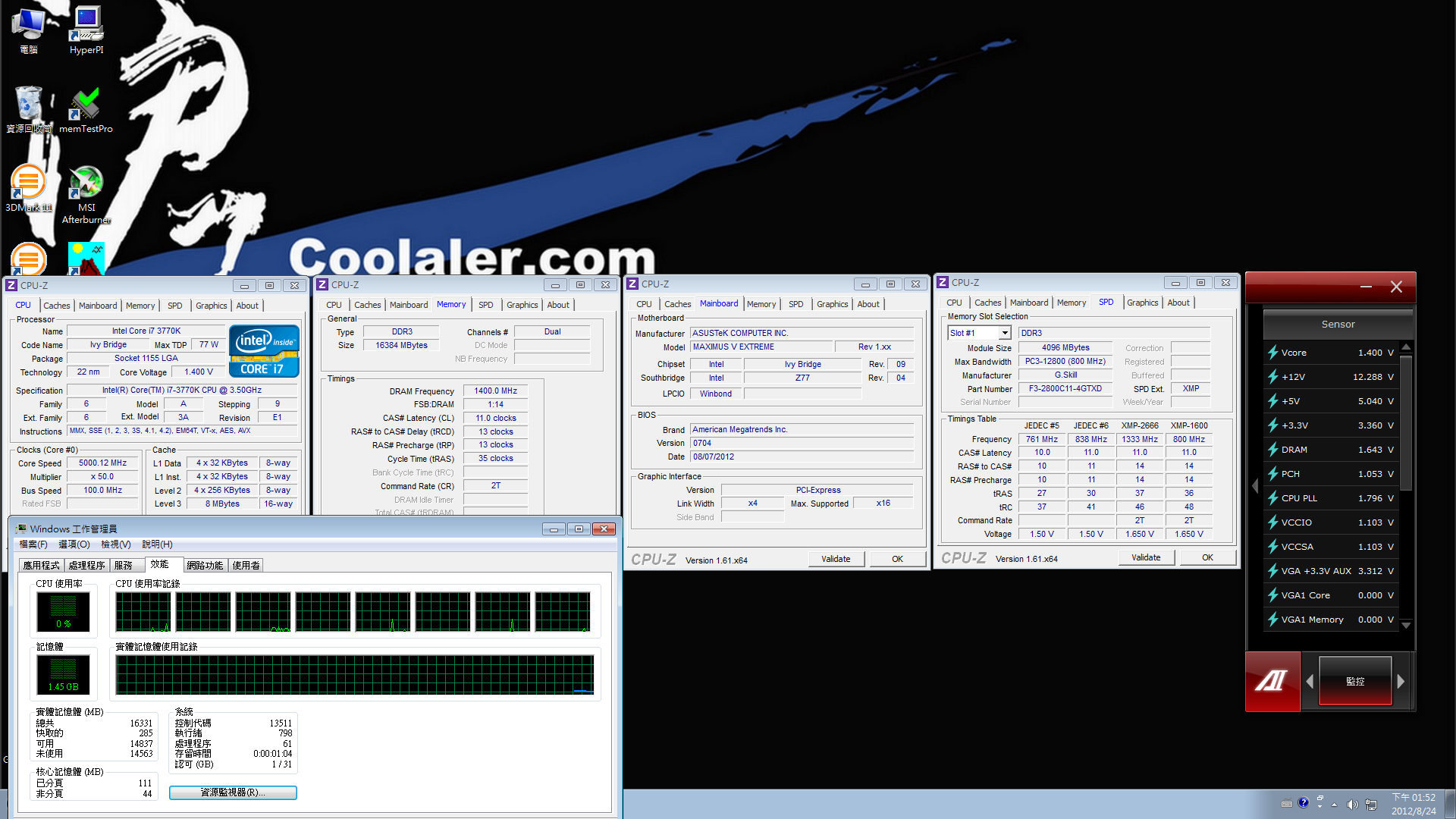The width and height of the screenshot is (1456, 819).
Task: Click the Vcore lightning bolt icon
Action: (x=1272, y=353)
